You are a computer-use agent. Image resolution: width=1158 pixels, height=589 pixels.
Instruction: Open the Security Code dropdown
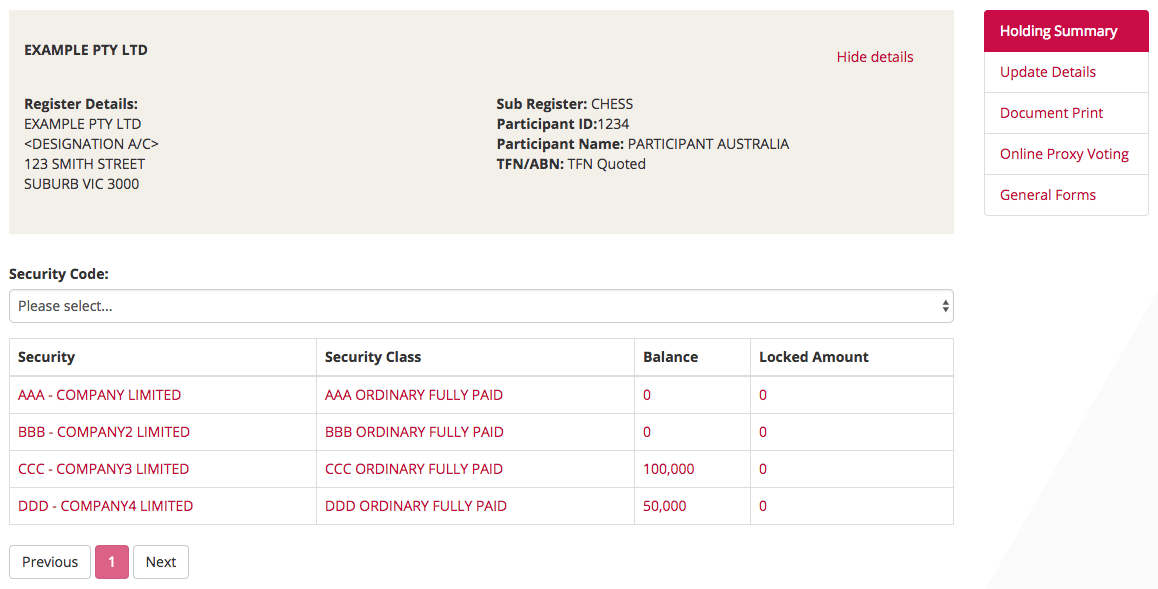(x=481, y=306)
